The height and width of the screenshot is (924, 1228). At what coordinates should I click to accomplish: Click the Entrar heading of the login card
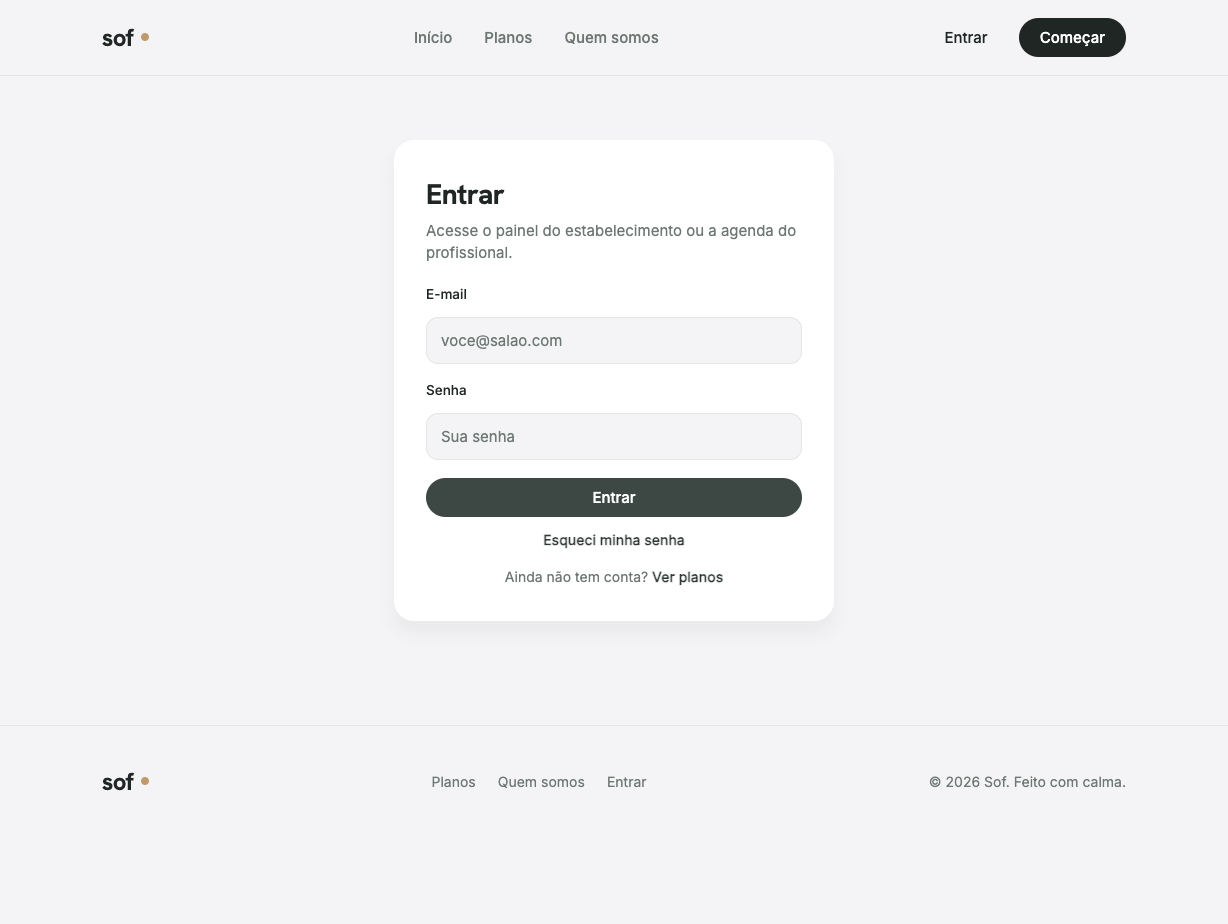(x=465, y=194)
